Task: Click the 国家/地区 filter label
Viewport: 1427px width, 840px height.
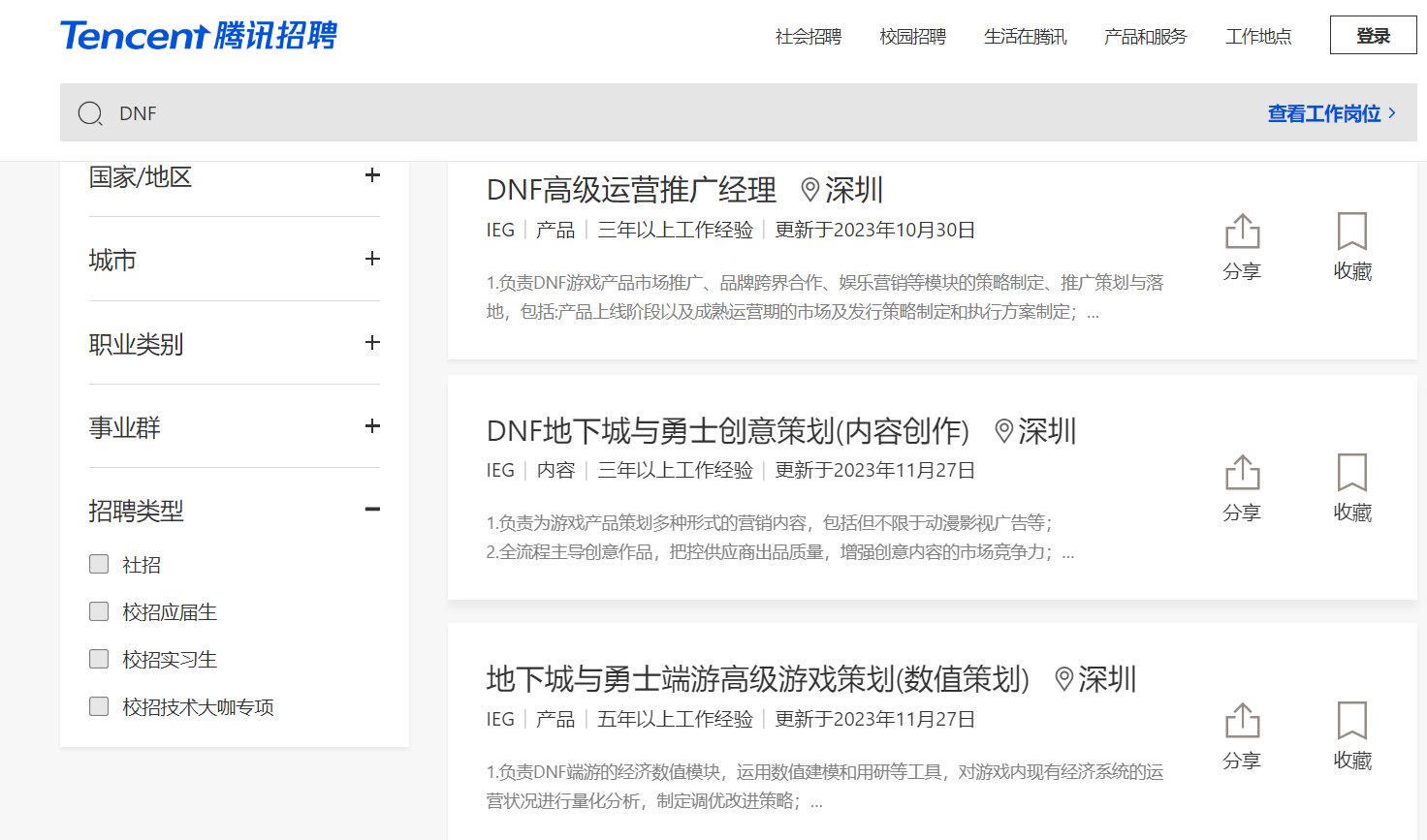Action: coord(141,177)
